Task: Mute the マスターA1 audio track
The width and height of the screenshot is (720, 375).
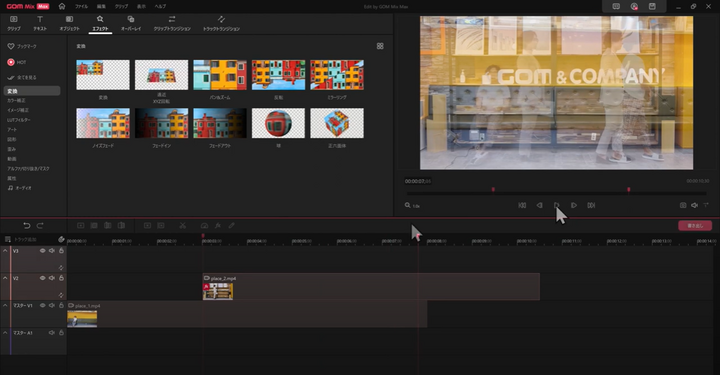Action: point(52,333)
